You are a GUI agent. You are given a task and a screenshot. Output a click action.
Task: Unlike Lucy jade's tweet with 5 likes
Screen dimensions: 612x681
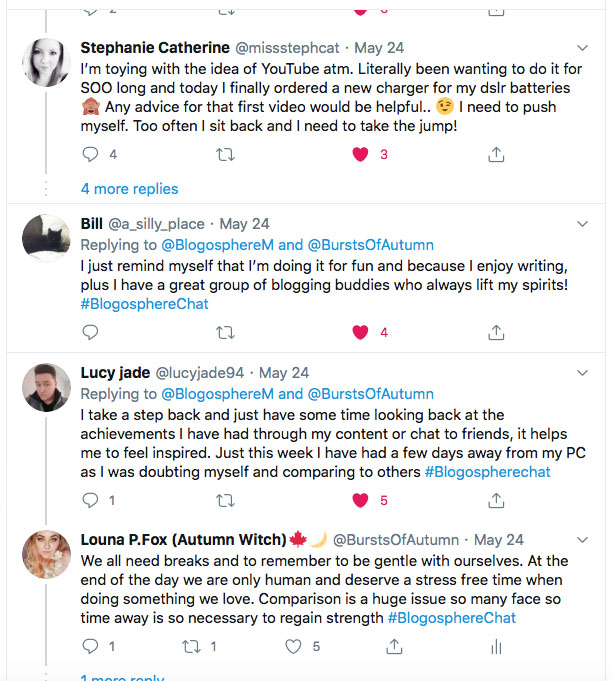[x=360, y=499]
